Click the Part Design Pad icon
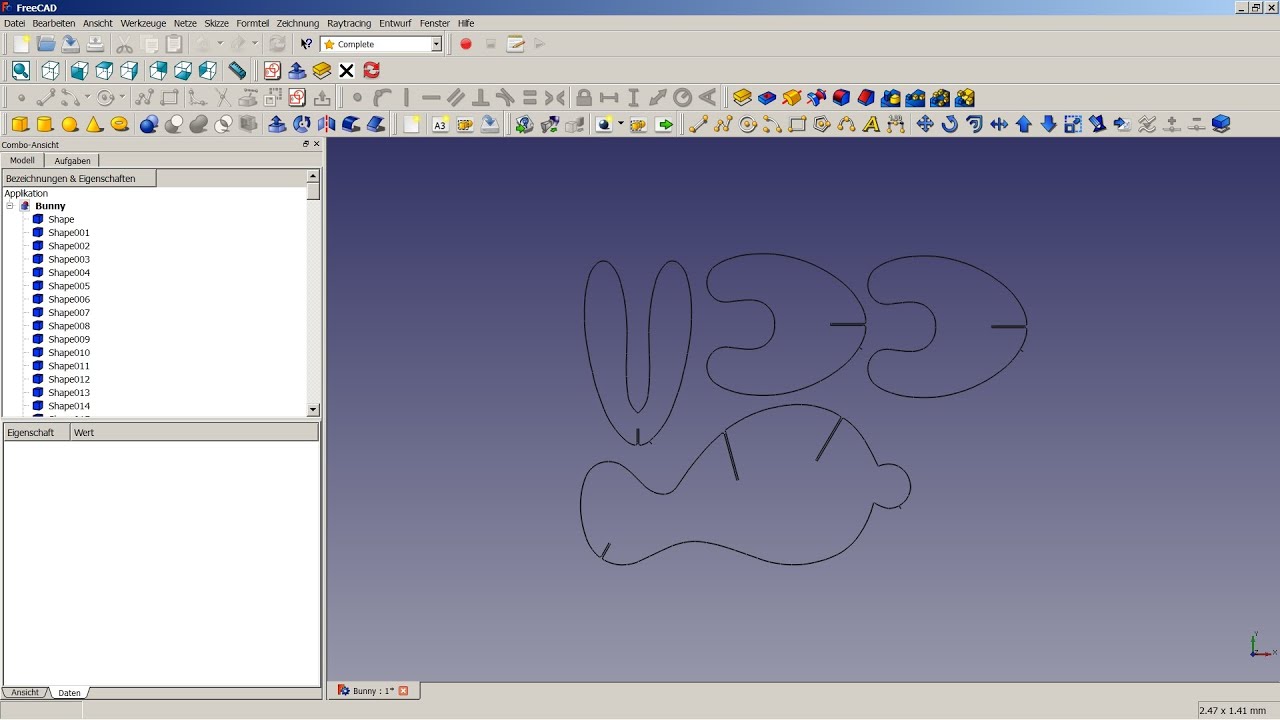1280x720 pixels. [742, 97]
